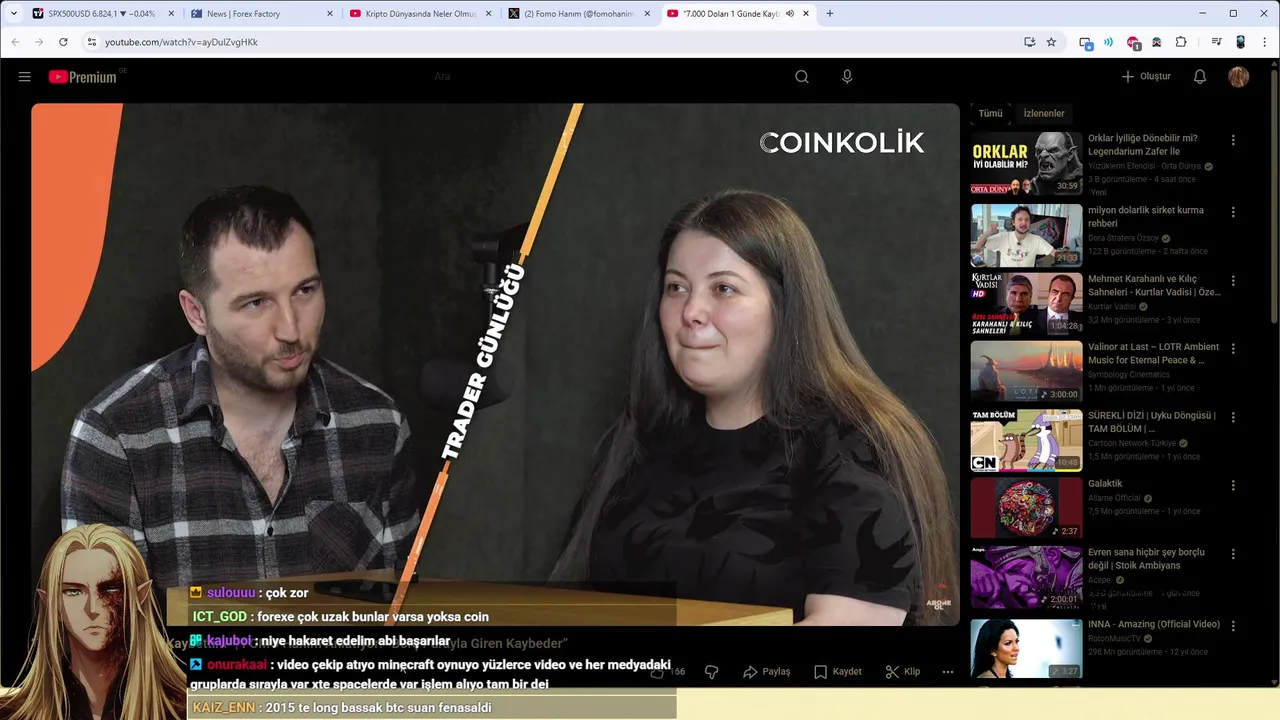Open YouTube notifications bell
Screen dimensions: 1280x720
click(1200, 77)
